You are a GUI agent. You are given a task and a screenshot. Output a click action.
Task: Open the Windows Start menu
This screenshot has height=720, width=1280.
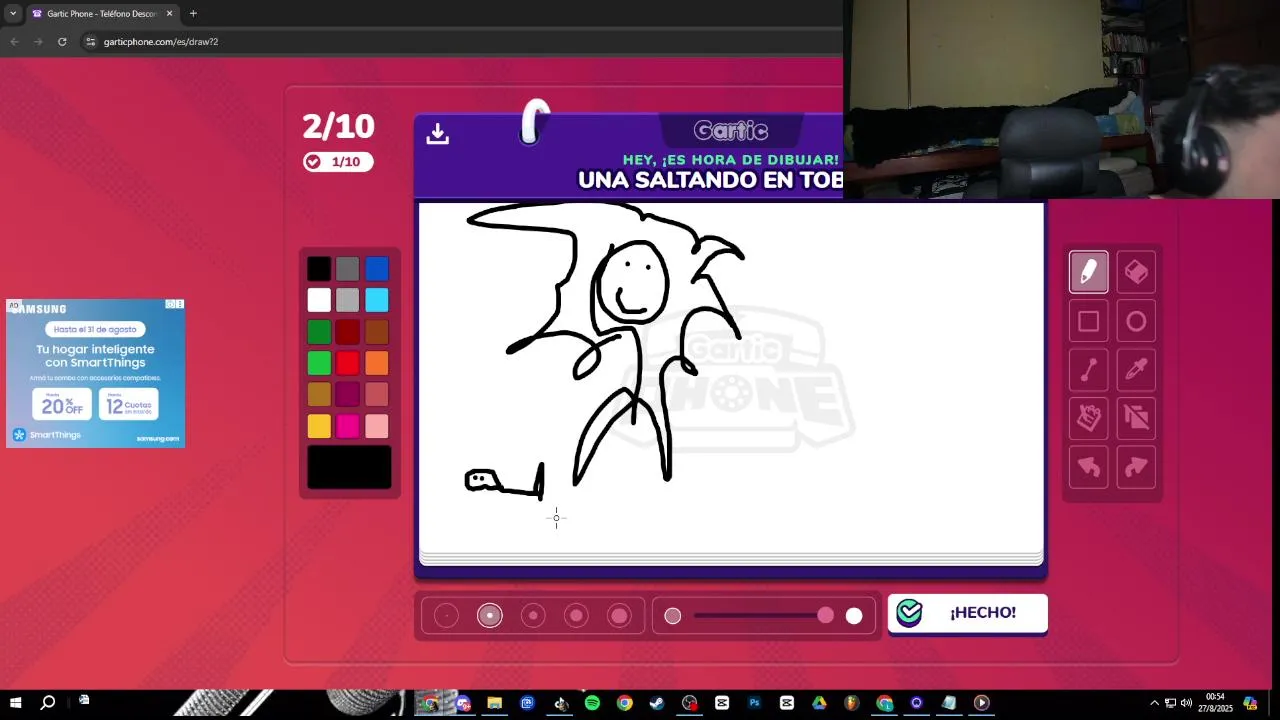click(15, 703)
